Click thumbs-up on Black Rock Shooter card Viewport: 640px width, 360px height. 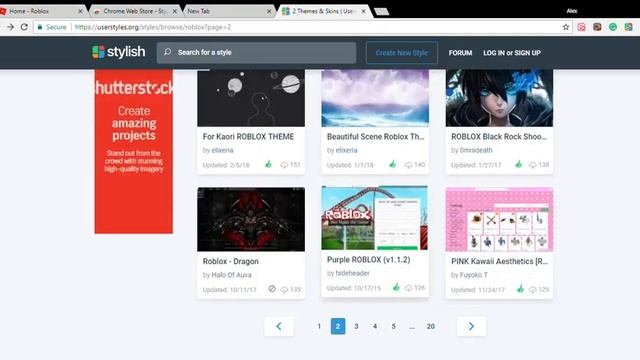point(518,164)
